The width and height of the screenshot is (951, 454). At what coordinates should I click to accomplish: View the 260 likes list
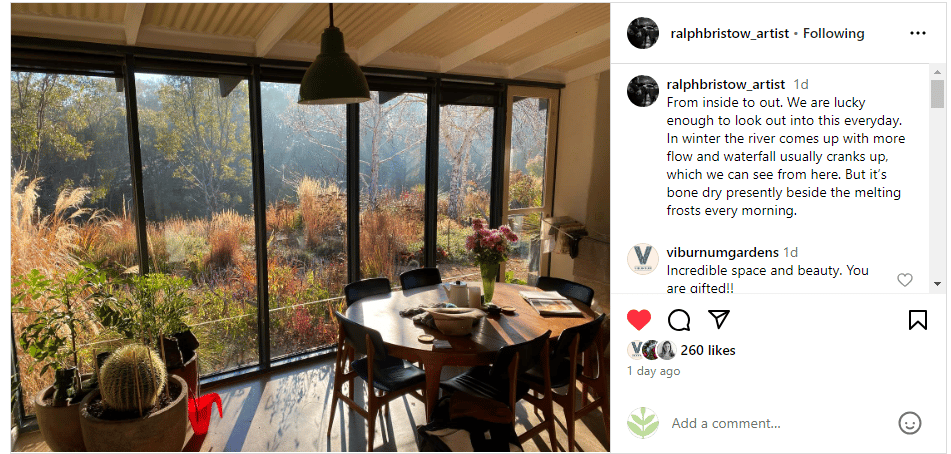(x=708, y=350)
